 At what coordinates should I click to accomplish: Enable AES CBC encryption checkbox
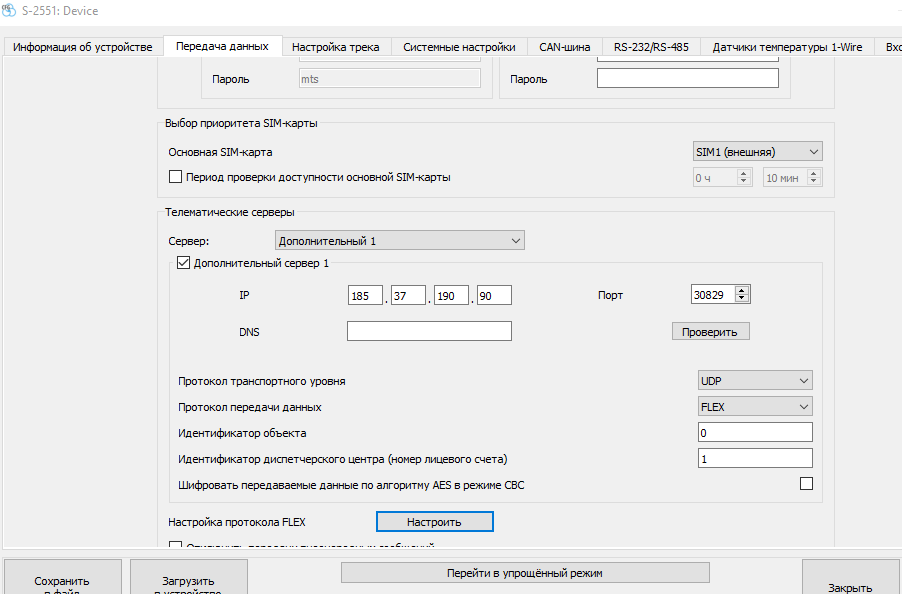(806, 484)
